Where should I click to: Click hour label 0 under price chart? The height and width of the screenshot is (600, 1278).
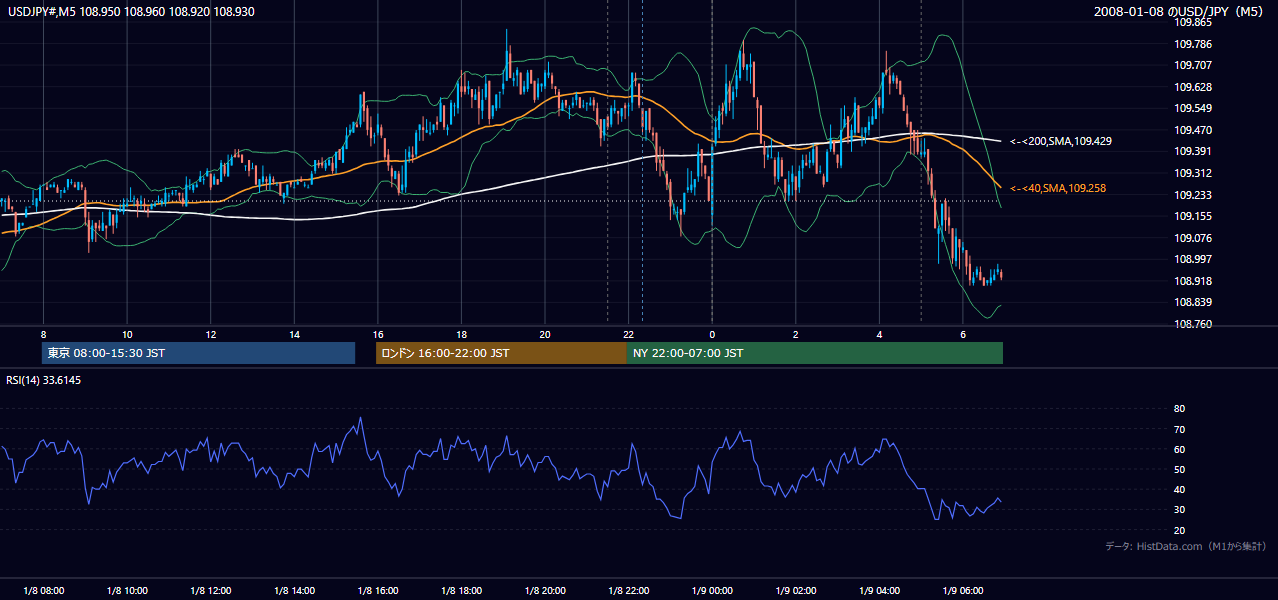click(712, 334)
